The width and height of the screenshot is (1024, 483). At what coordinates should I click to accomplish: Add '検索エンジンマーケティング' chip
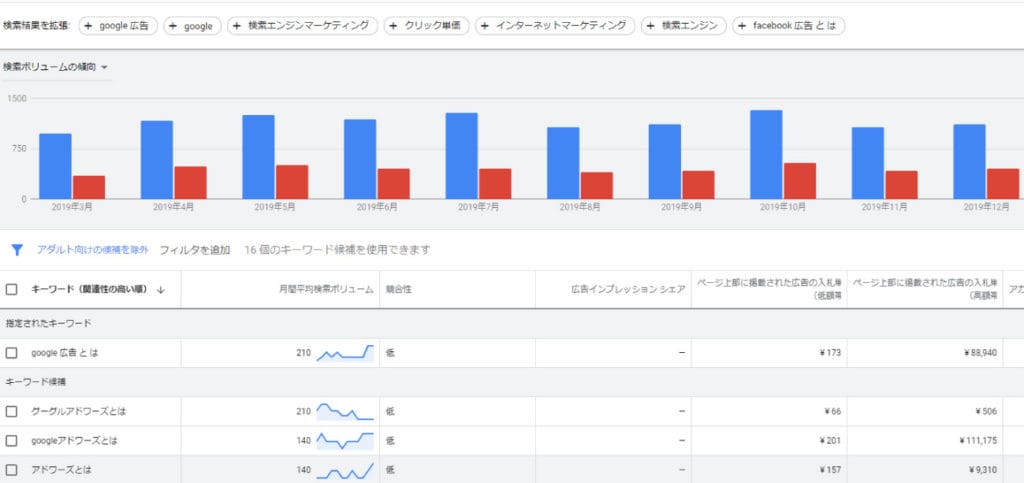coord(302,26)
